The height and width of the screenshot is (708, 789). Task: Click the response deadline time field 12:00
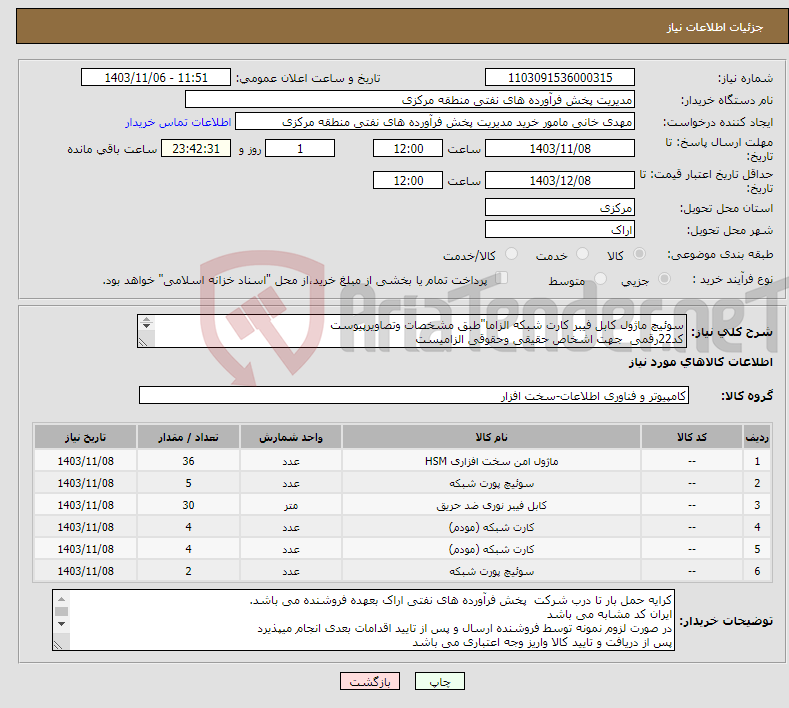(x=408, y=148)
